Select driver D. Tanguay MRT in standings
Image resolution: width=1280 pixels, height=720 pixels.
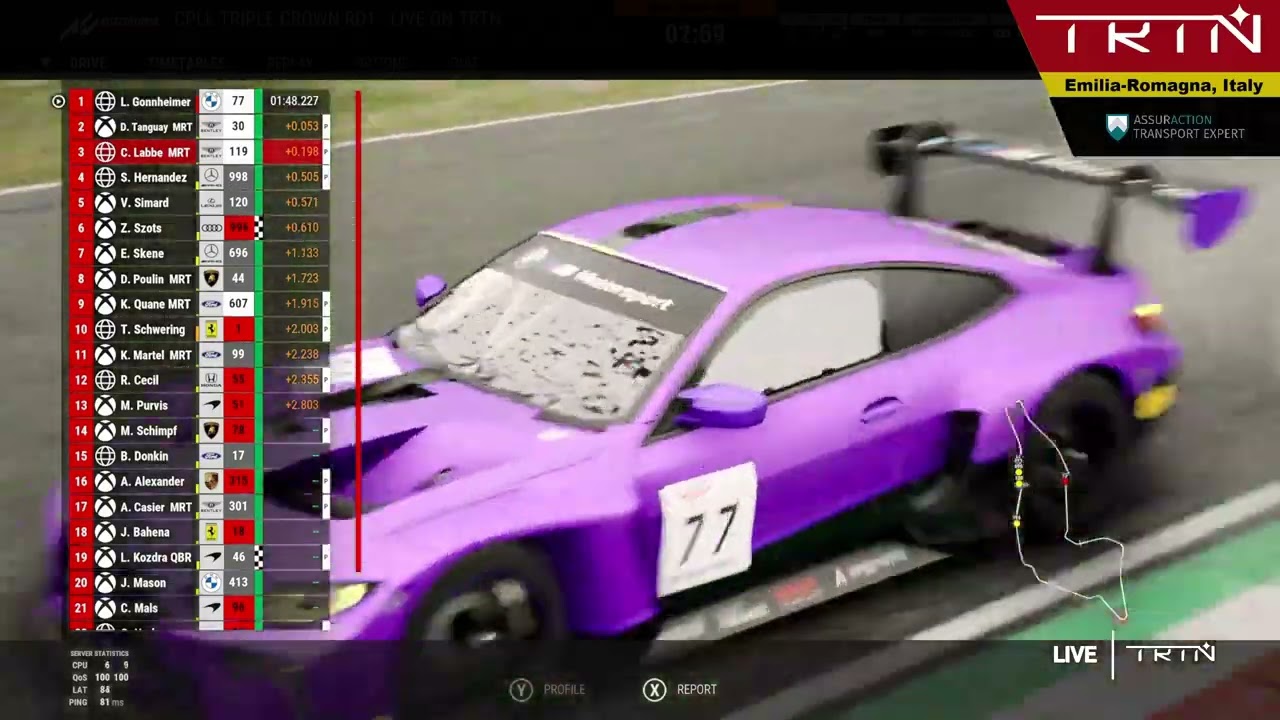click(x=156, y=127)
